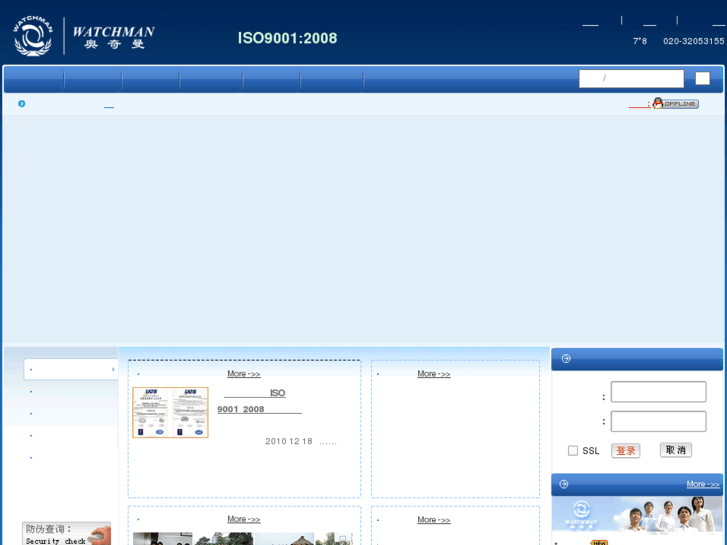Click the phone number 020-32053155
This screenshot has width=727, height=545.
[693, 41]
